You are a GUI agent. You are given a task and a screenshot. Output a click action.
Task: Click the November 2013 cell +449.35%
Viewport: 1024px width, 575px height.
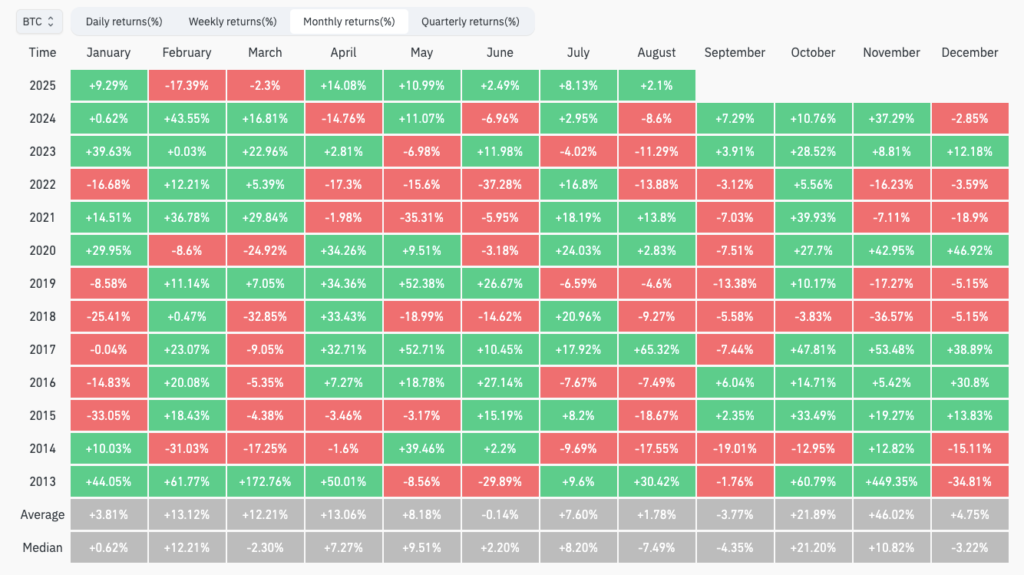click(891, 481)
